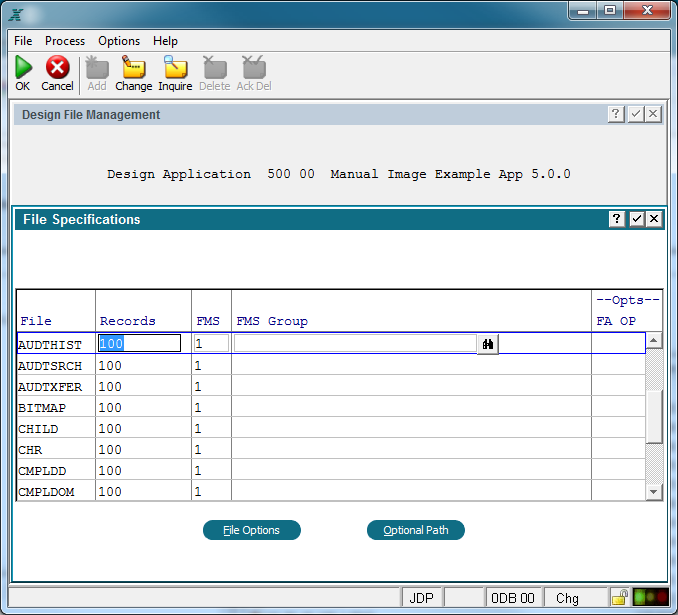This screenshot has width=678, height=615.
Task: Click the table vertical scrollbar thumb
Action: [654, 417]
